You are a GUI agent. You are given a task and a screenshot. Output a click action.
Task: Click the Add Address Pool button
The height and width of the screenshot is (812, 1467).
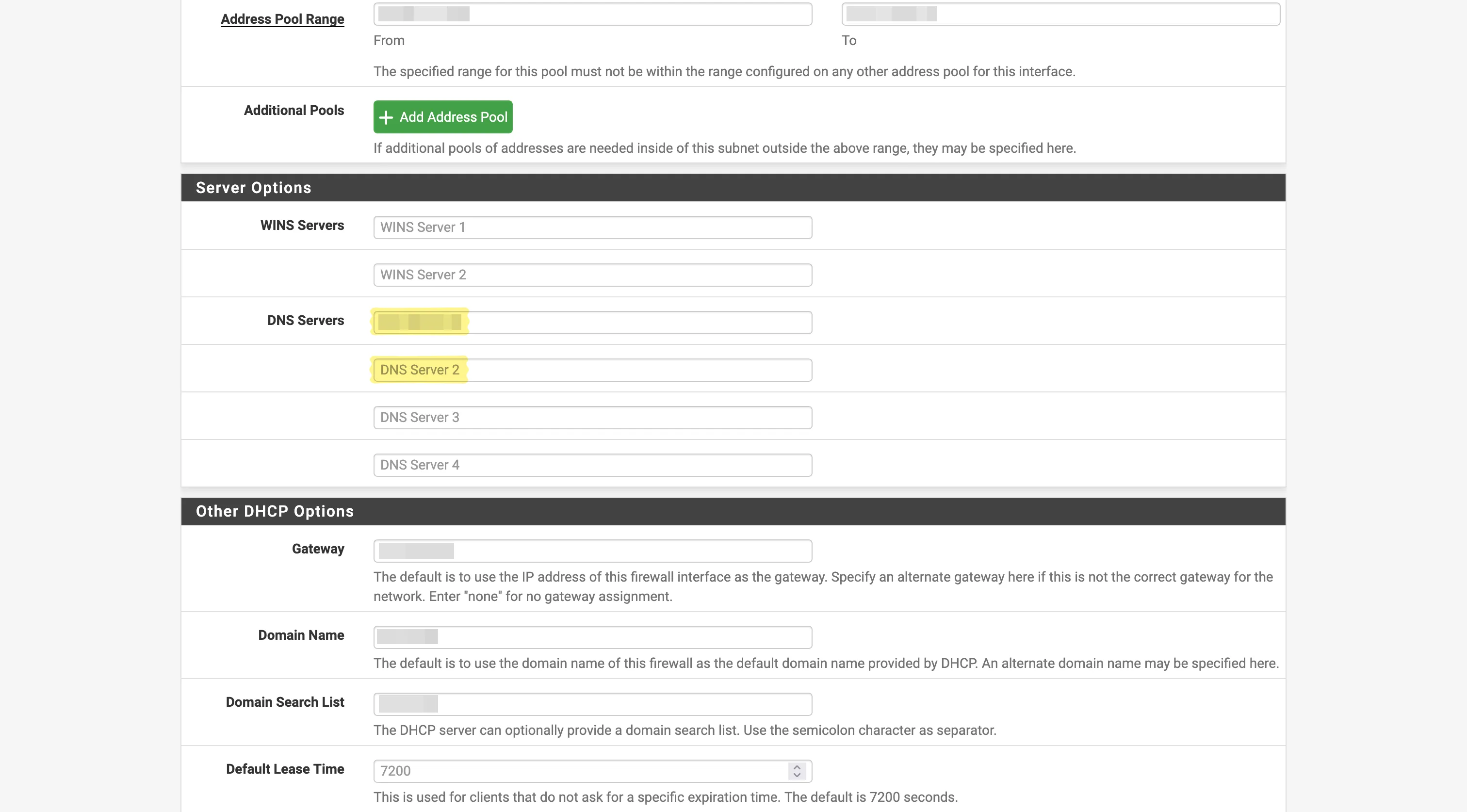pyautogui.click(x=442, y=117)
